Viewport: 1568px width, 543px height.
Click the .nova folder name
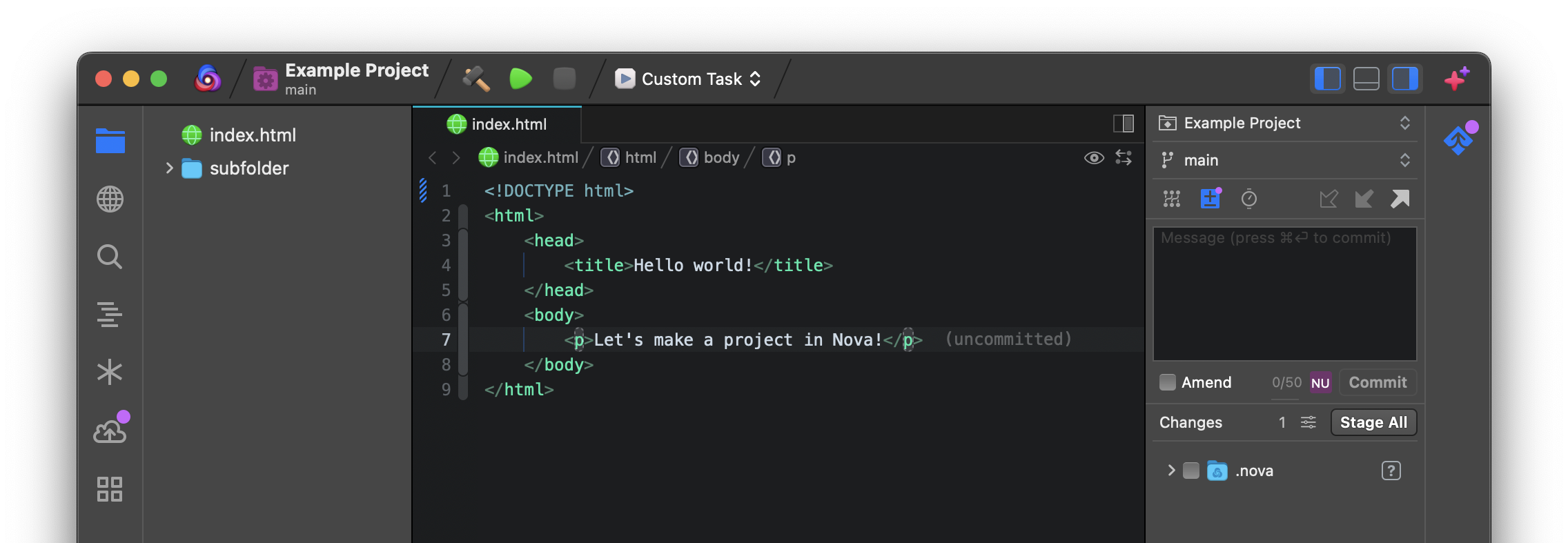pyautogui.click(x=1254, y=471)
